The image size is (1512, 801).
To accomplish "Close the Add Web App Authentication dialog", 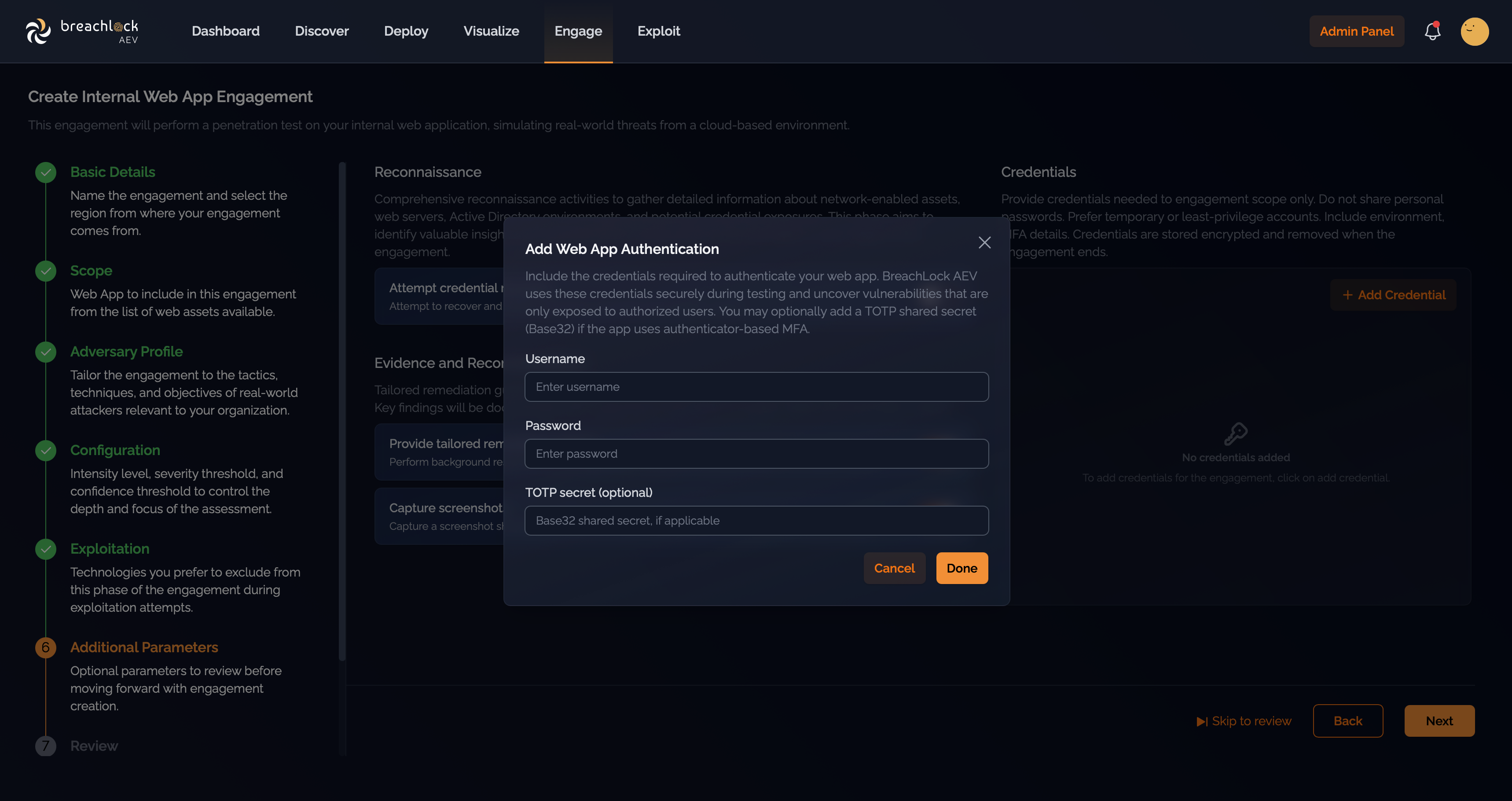I will pos(984,243).
